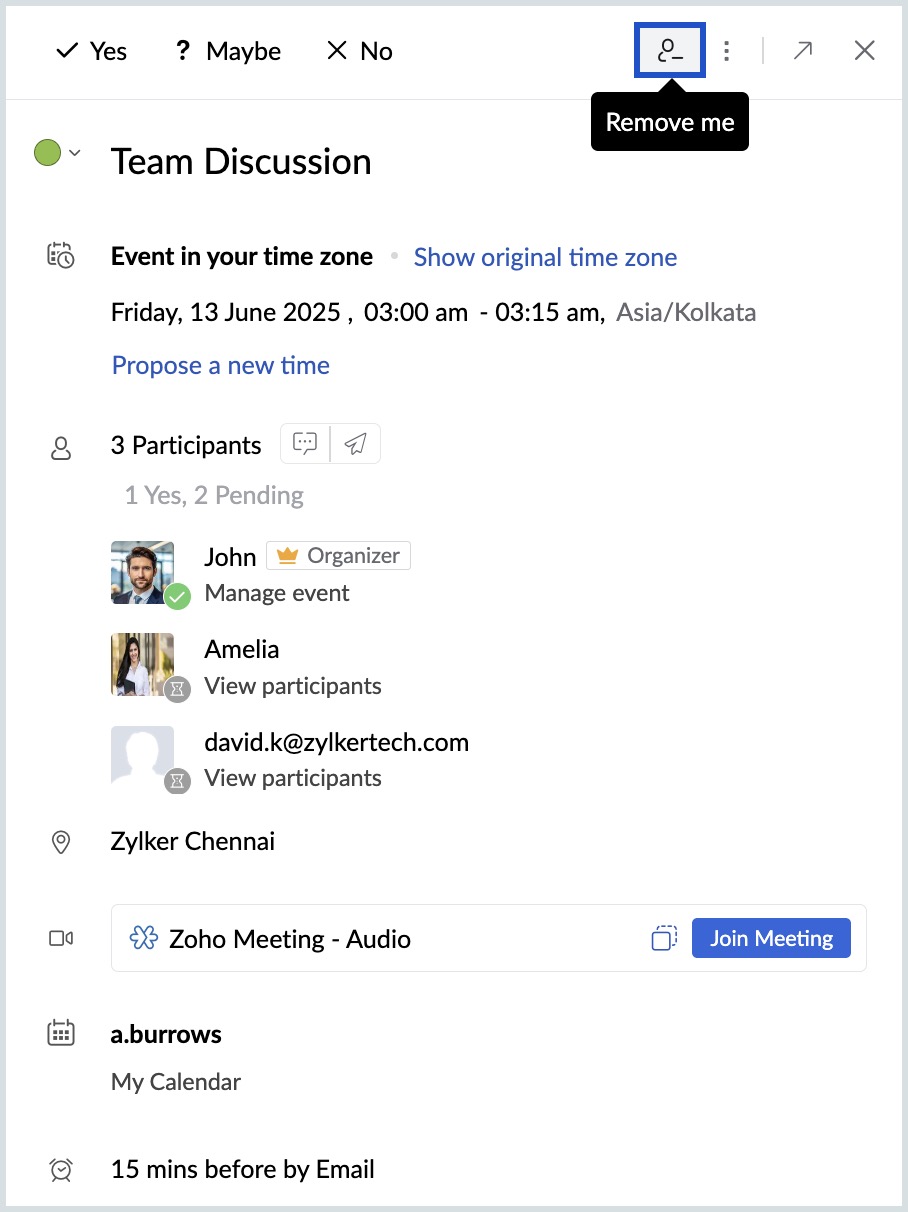Respond Yes to the invitation
908x1212 pixels.
tap(91, 51)
